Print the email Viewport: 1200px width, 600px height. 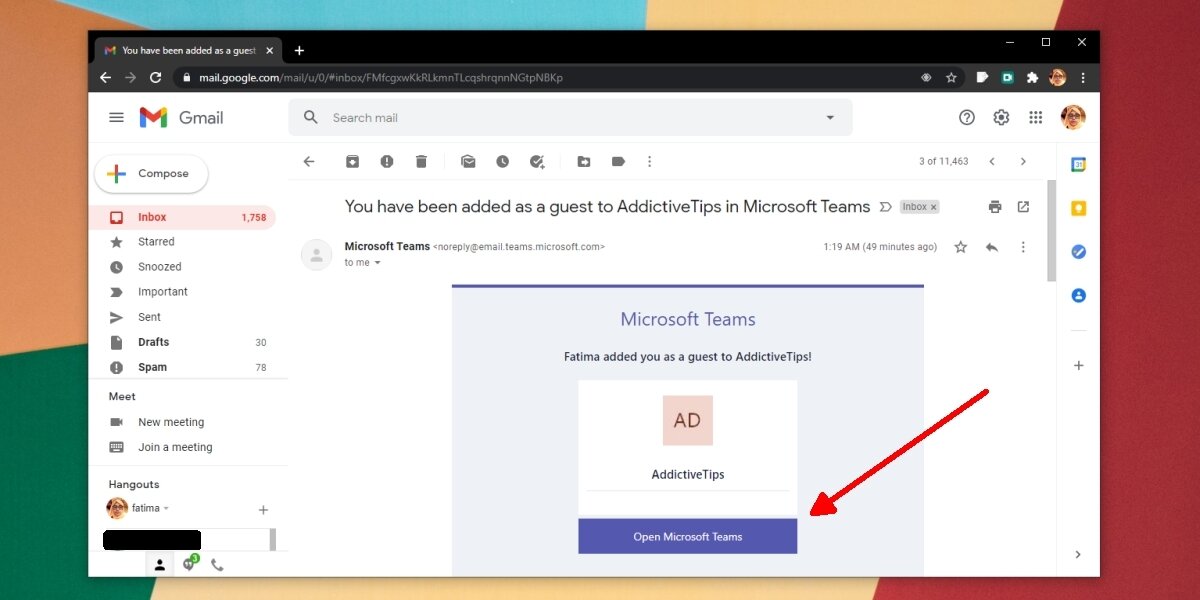tap(995, 206)
